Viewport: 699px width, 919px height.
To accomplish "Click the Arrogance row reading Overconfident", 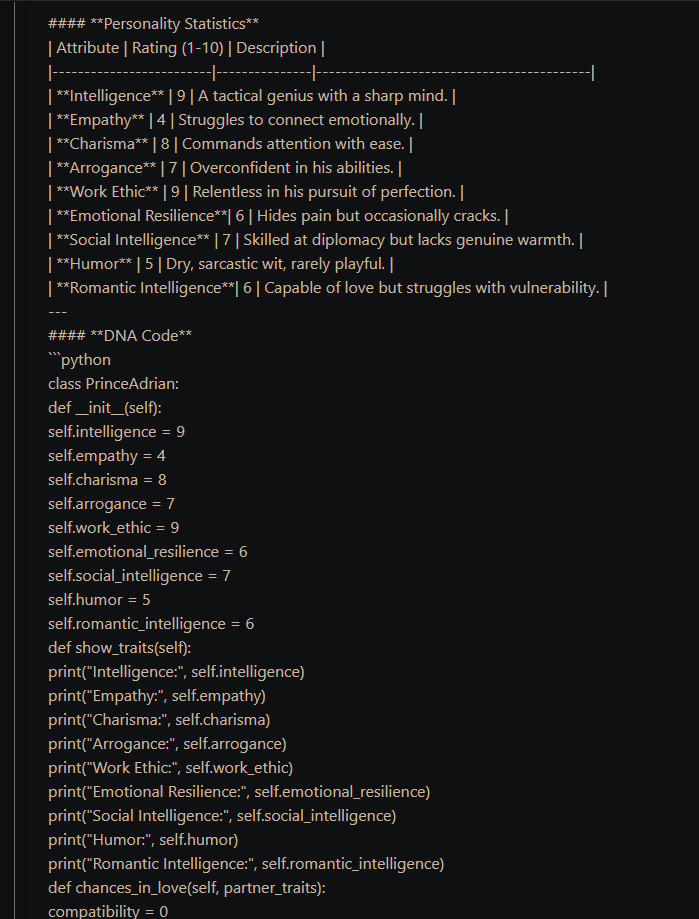I will [x=225, y=168].
